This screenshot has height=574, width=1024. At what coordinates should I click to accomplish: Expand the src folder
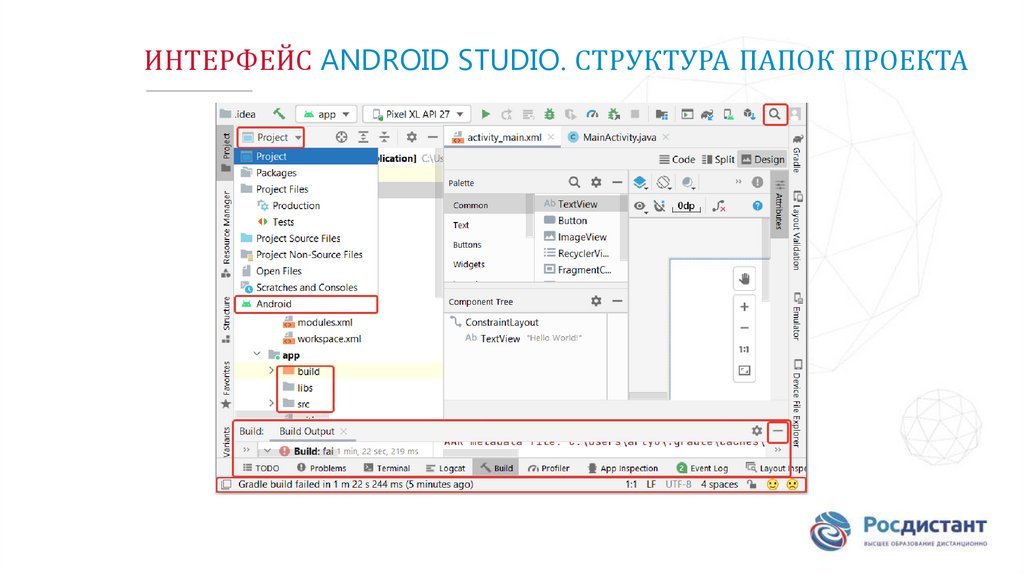271,404
